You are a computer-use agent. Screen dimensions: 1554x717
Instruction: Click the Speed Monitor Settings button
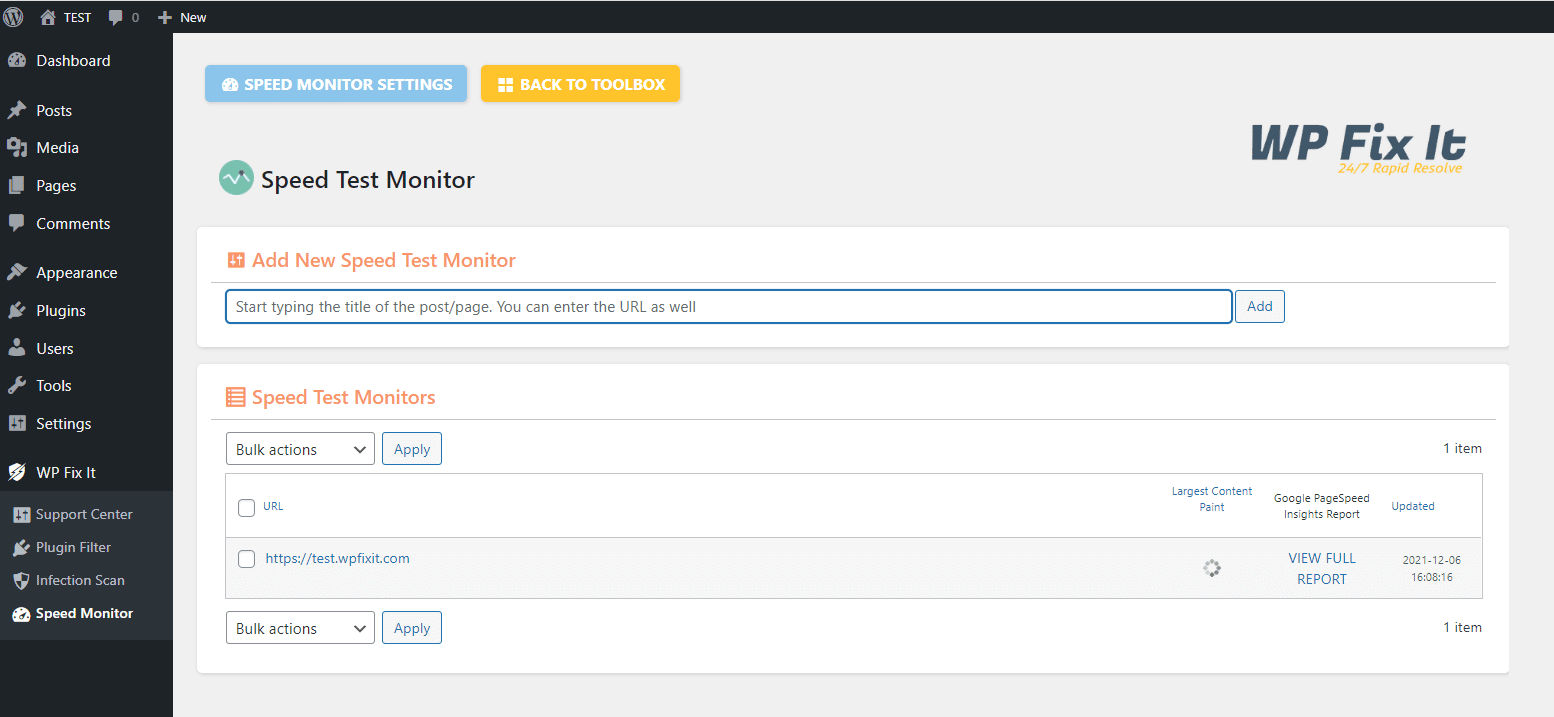336,84
